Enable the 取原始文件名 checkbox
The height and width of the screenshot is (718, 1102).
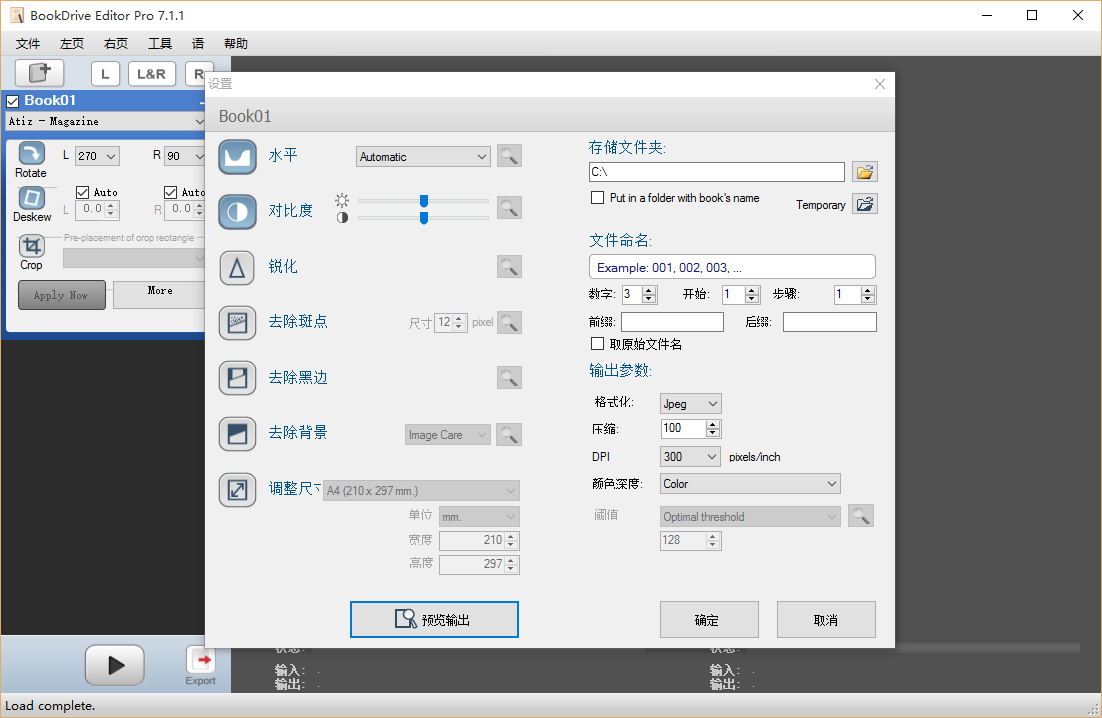point(598,344)
